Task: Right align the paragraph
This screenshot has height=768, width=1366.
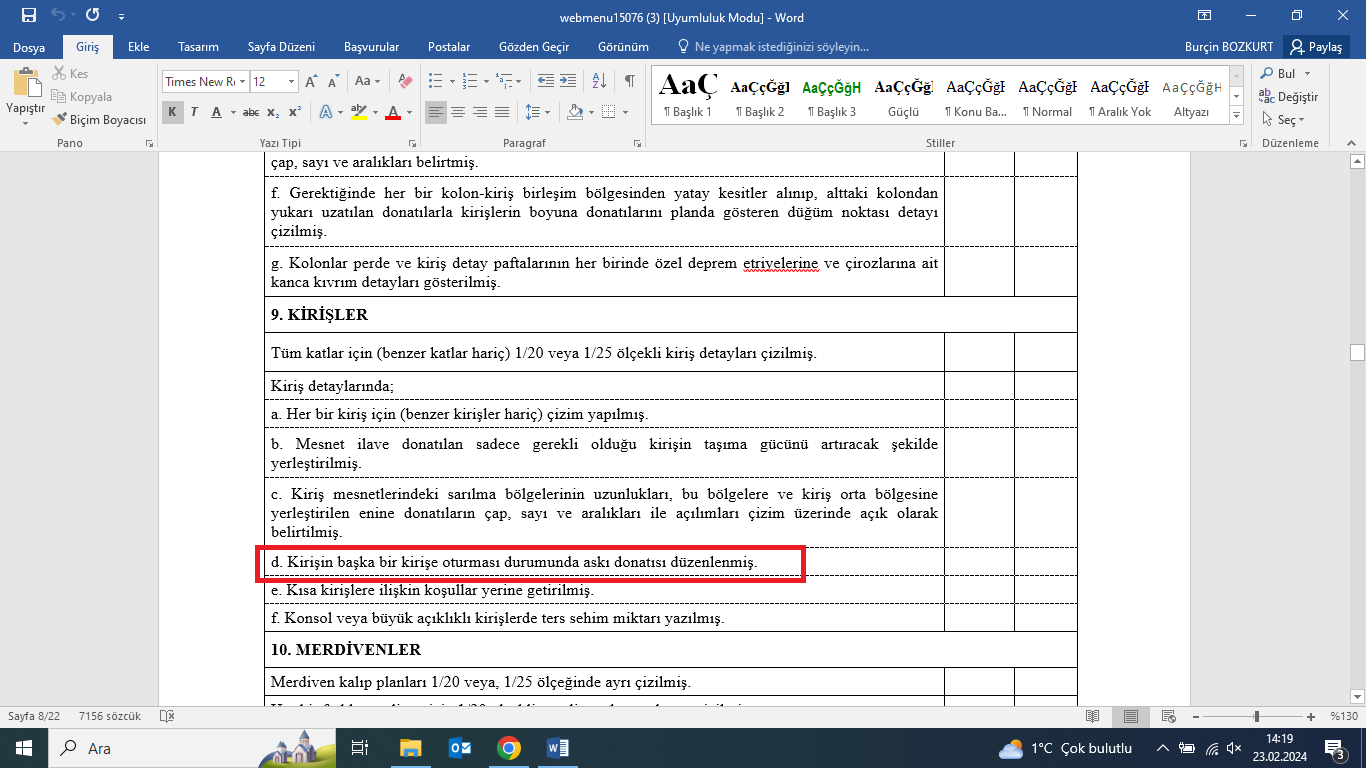Action: pos(480,112)
